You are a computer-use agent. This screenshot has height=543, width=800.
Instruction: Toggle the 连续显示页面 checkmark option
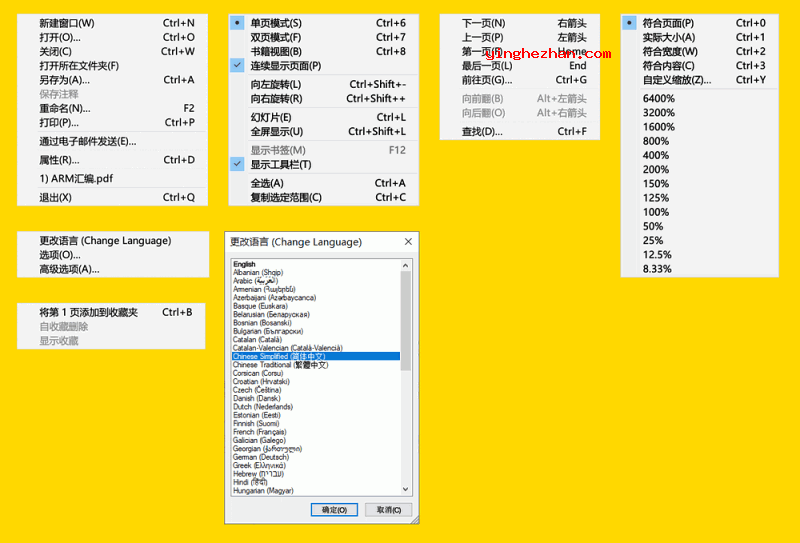[x=285, y=65]
